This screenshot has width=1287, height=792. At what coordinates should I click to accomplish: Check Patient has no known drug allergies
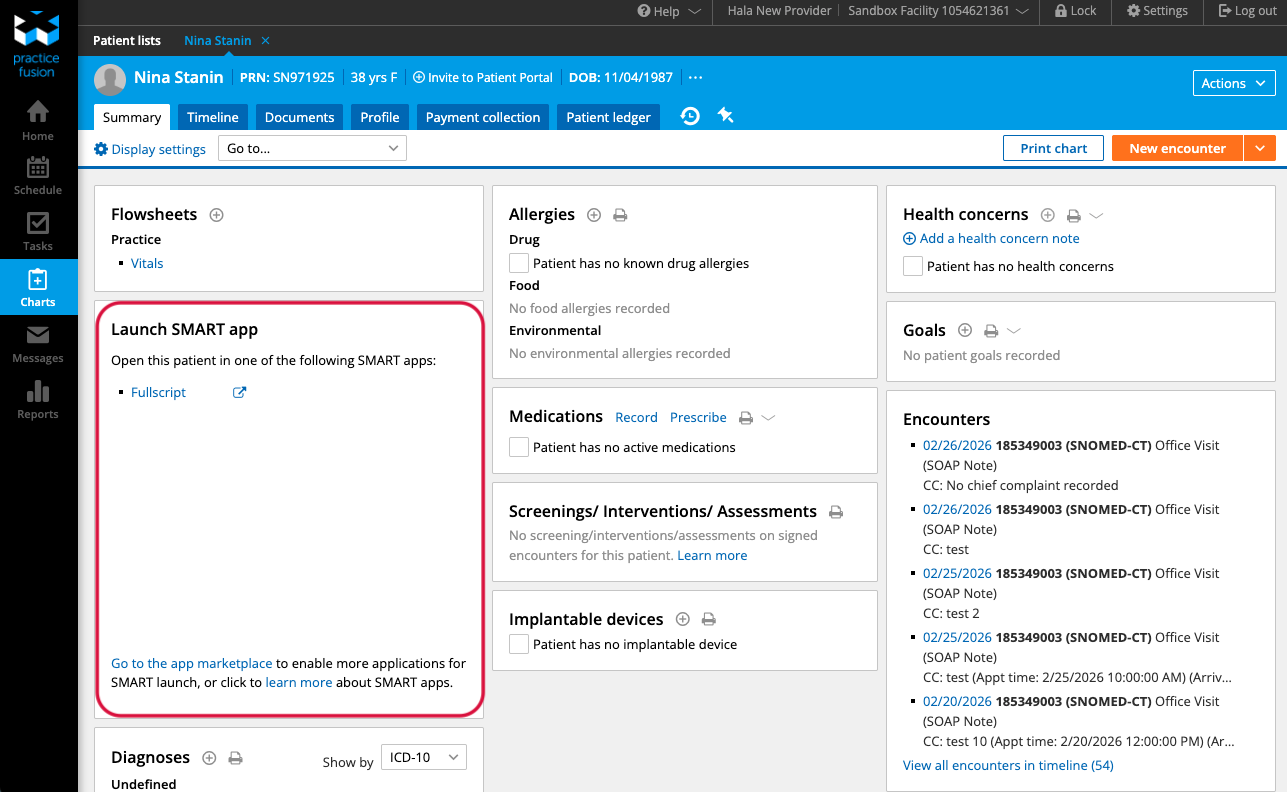[x=519, y=263]
